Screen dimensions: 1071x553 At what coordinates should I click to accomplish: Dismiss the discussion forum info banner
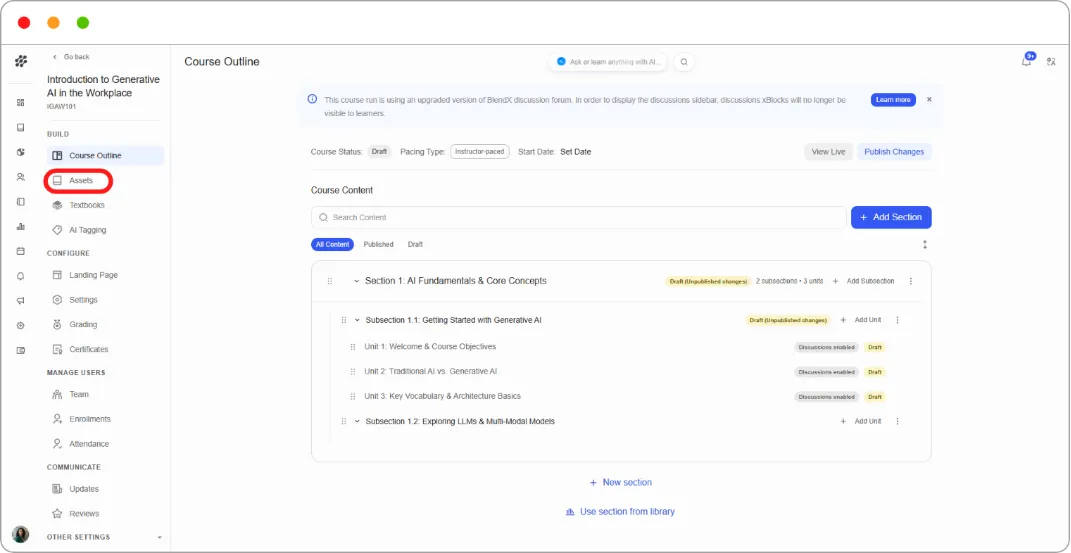click(x=929, y=100)
